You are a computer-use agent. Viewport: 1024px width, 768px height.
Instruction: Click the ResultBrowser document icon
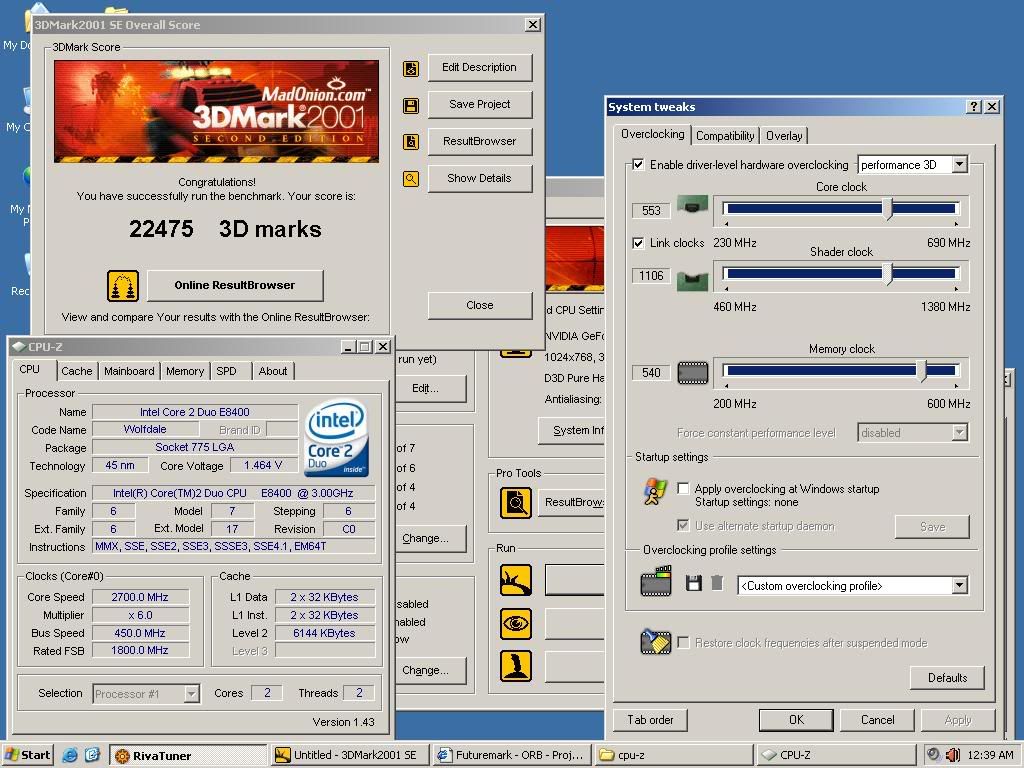point(411,142)
